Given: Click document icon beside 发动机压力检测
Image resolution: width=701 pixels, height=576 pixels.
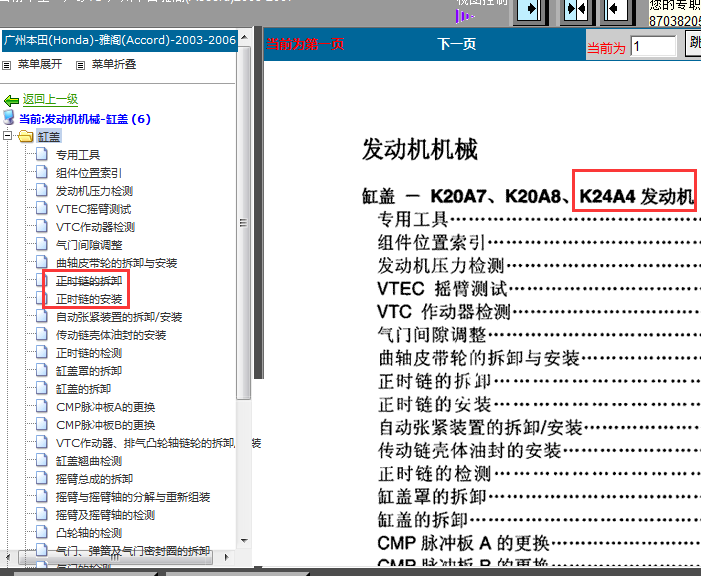Looking at the screenshot, I should click(42, 190).
